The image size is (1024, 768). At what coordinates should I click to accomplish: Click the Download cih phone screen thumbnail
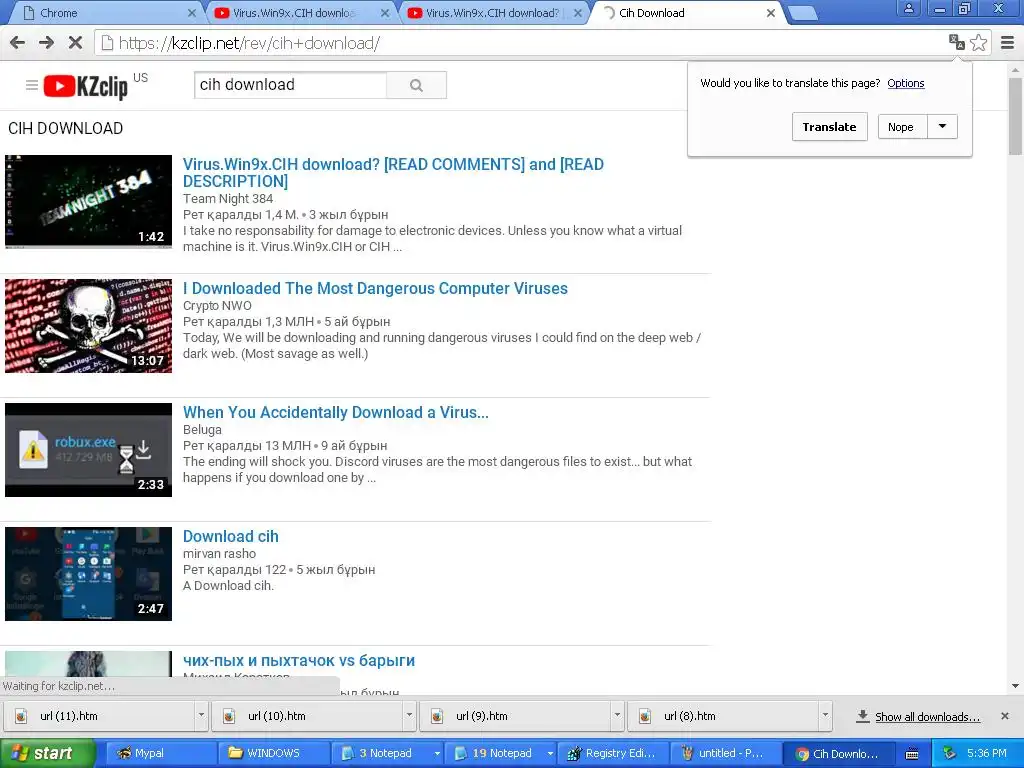[88, 573]
